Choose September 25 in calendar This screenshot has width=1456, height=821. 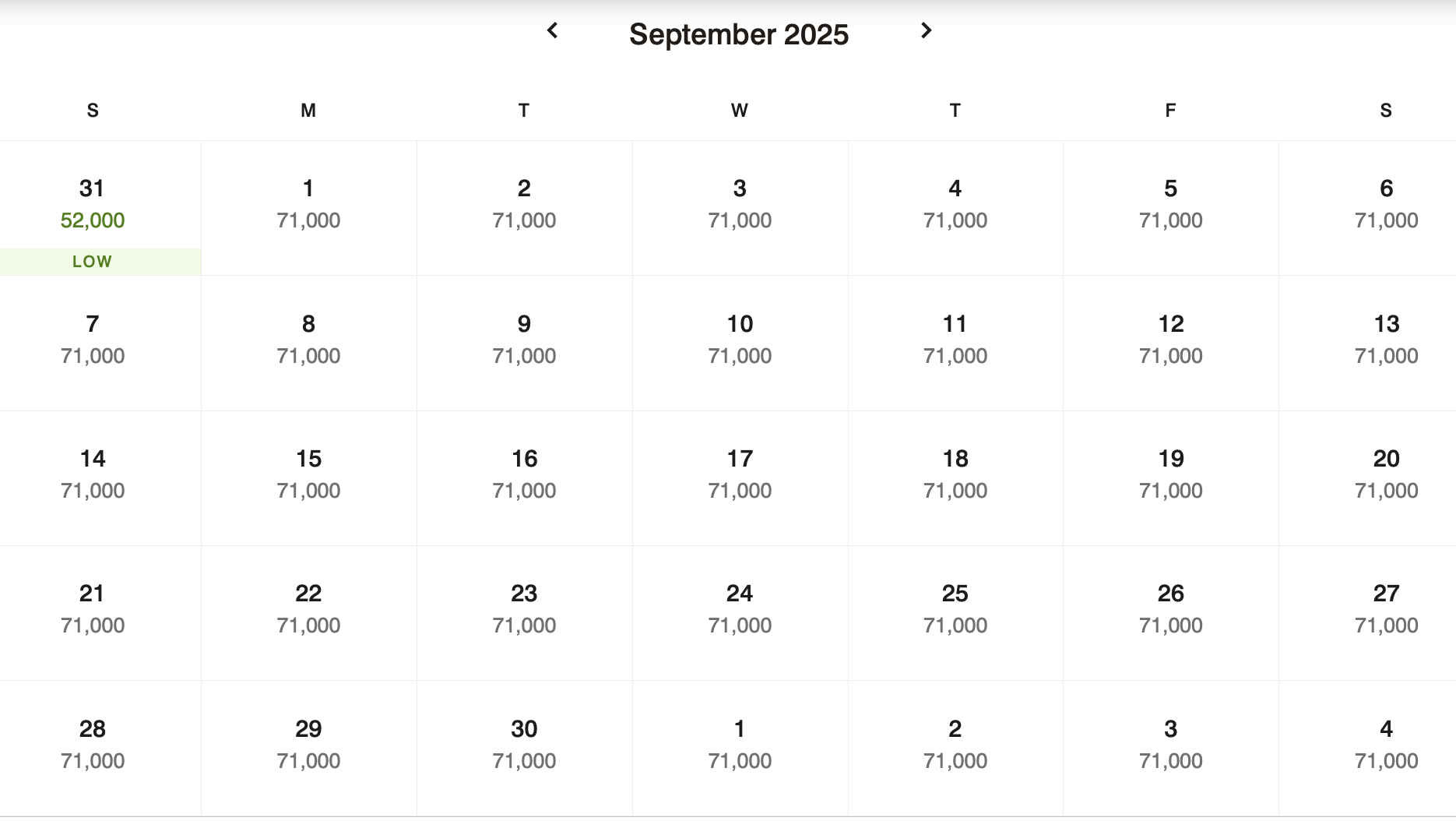click(955, 609)
